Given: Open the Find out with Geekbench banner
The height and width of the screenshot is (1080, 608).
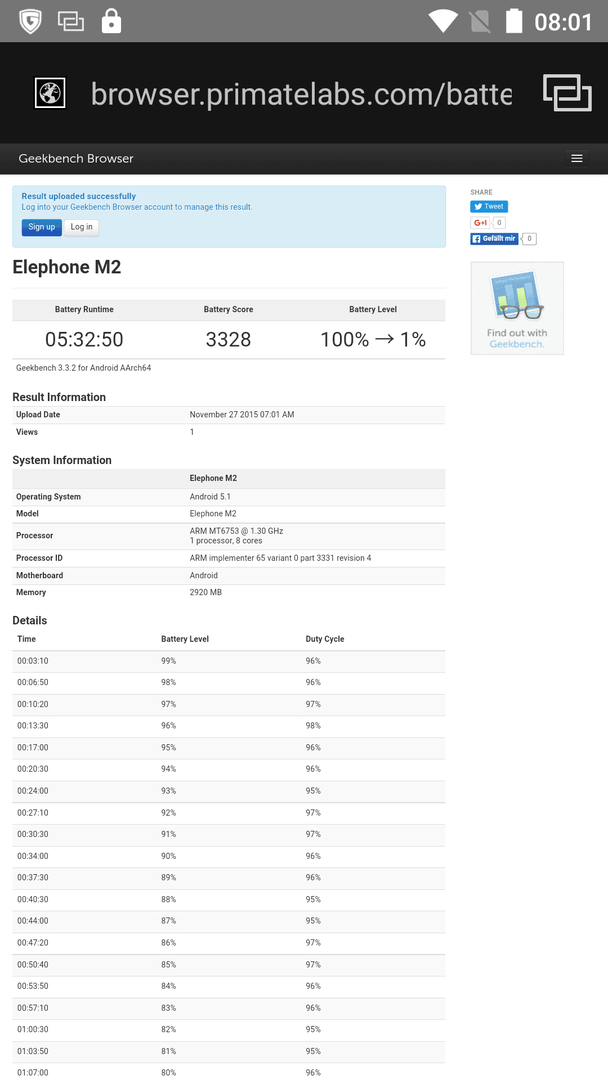Looking at the screenshot, I should pos(517,309).
